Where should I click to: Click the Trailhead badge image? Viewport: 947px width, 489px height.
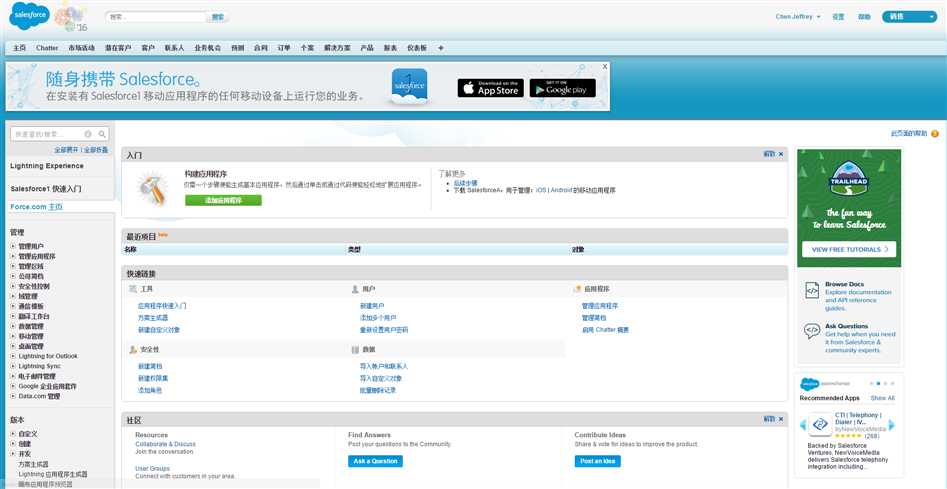click(849, 179)
